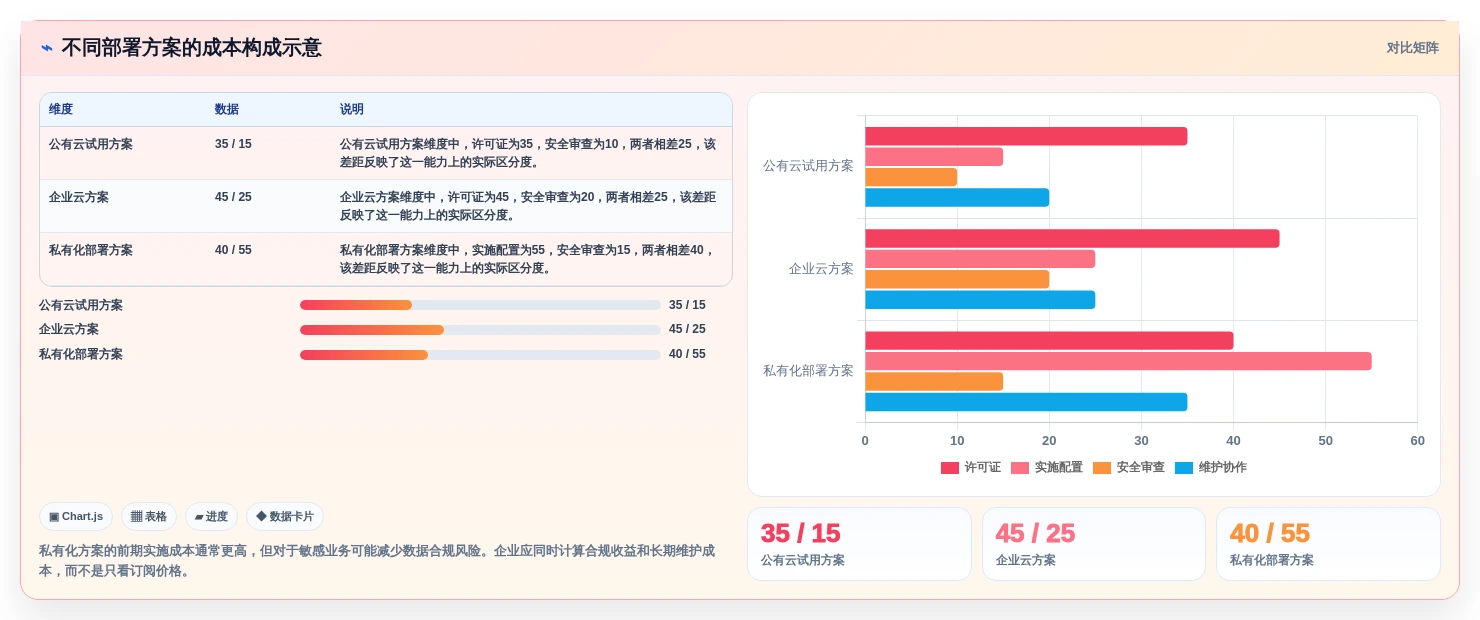Click the description text for 私有化部署方案 row

click(528, 259)
